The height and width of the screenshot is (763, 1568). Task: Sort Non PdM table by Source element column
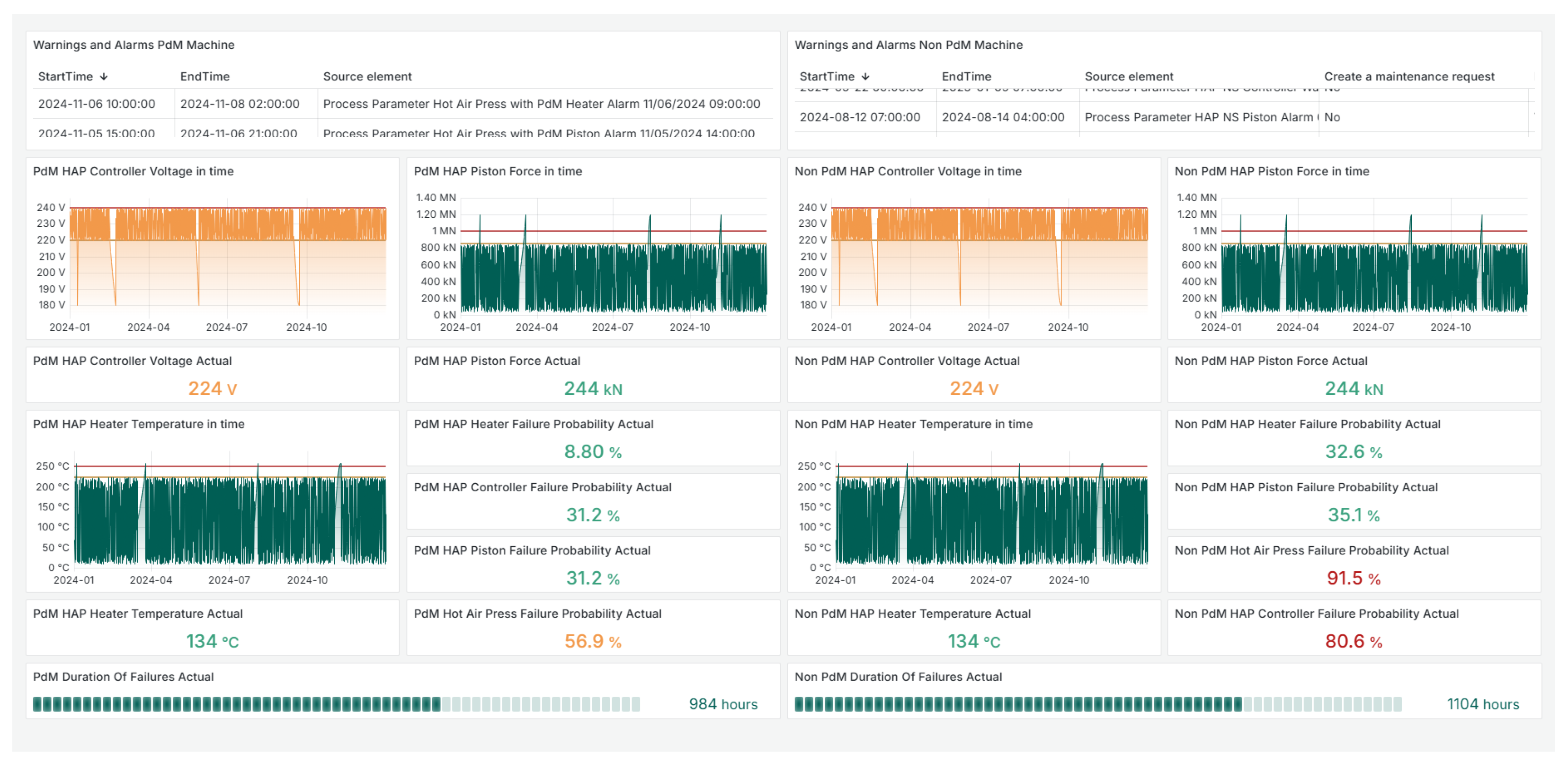(x=1129, y=77)
